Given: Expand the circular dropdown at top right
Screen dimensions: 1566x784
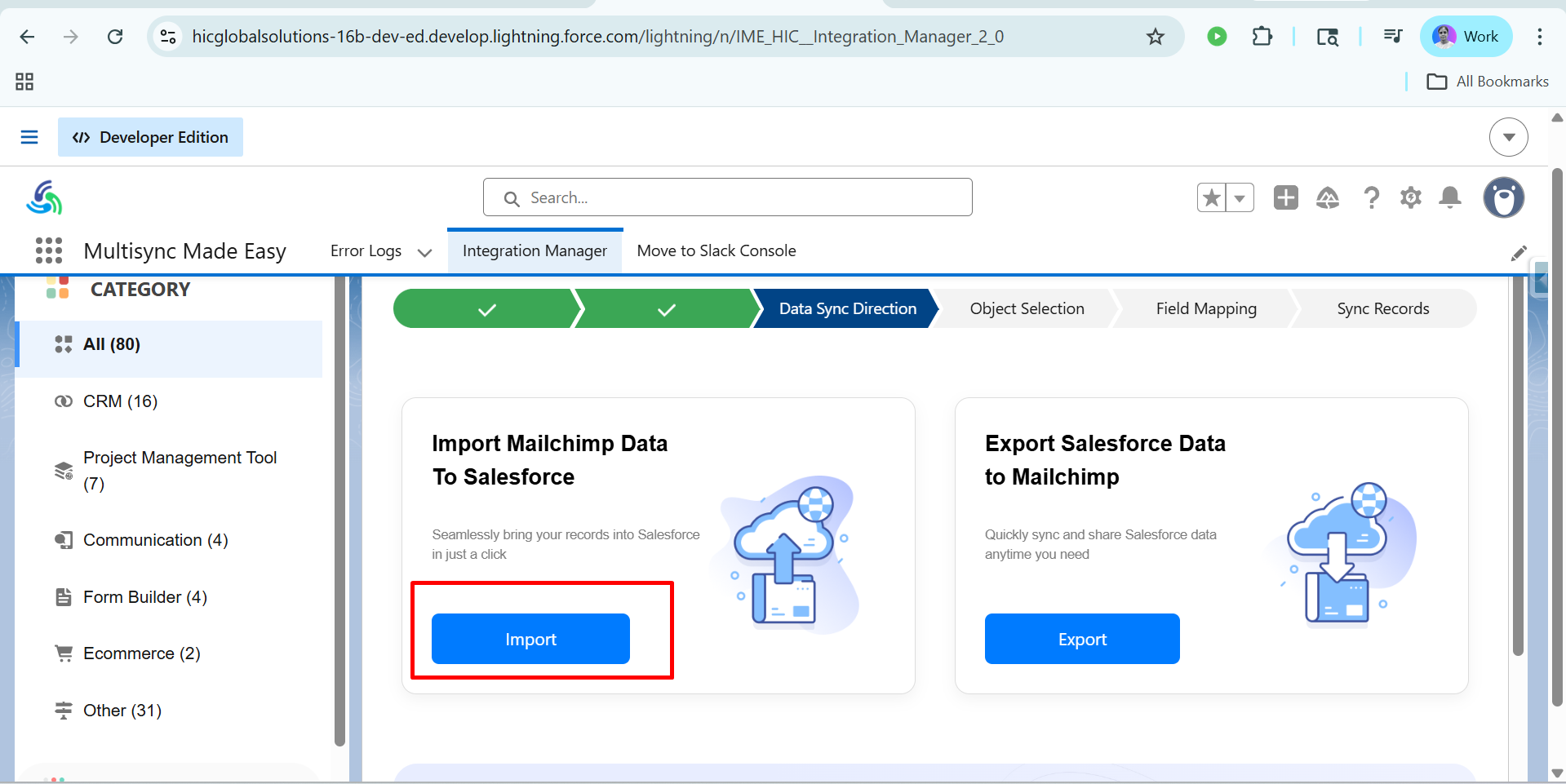Looking at the screenshot, I should pyautogui.click(x=1508, y=137).
